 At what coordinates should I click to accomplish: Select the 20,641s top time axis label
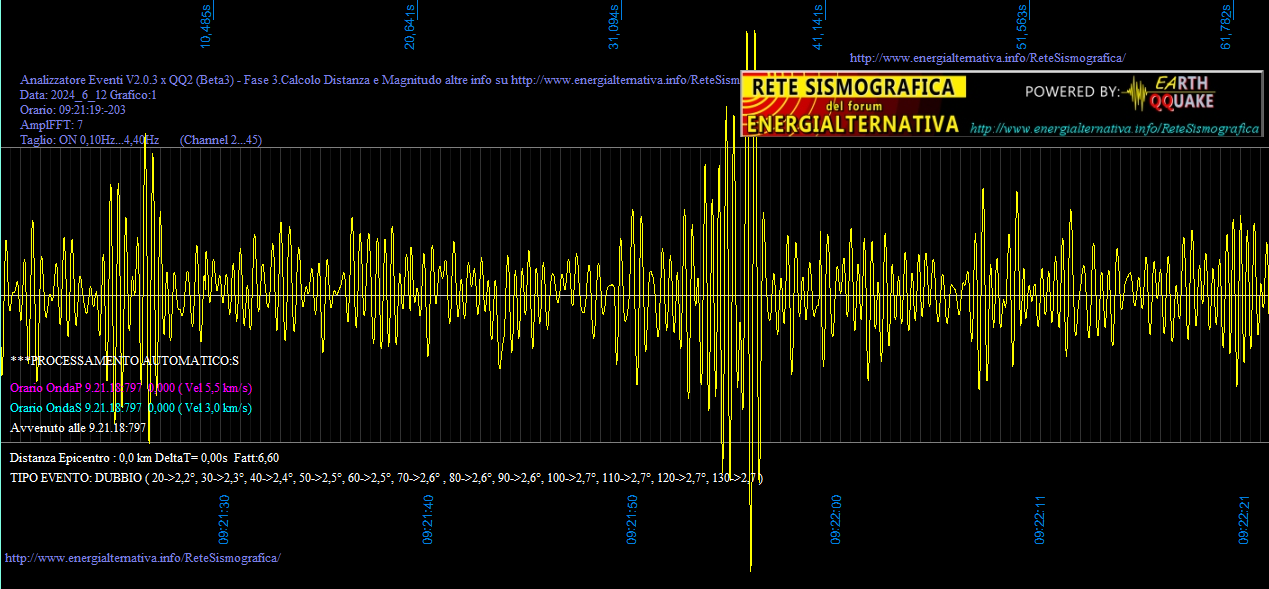(x=410, y=27)
